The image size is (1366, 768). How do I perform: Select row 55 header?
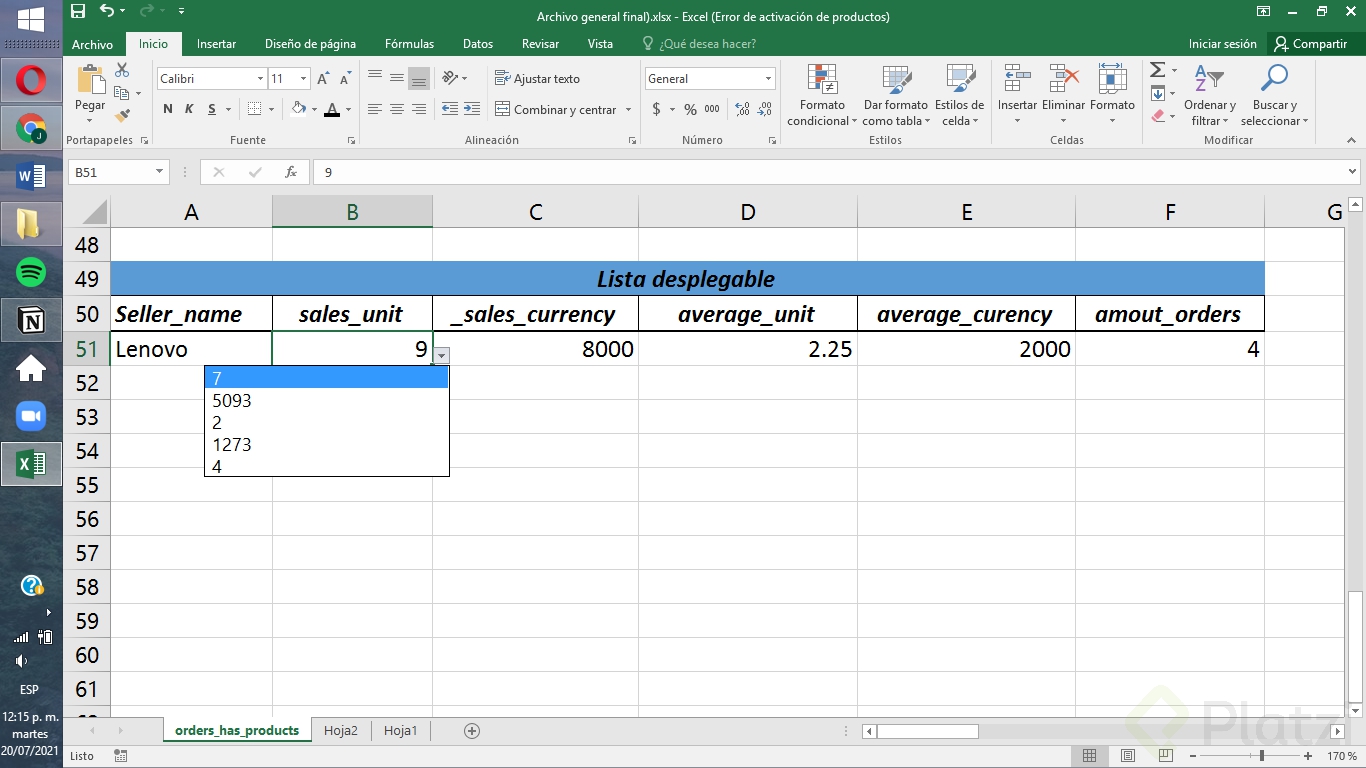click(87, 485)
